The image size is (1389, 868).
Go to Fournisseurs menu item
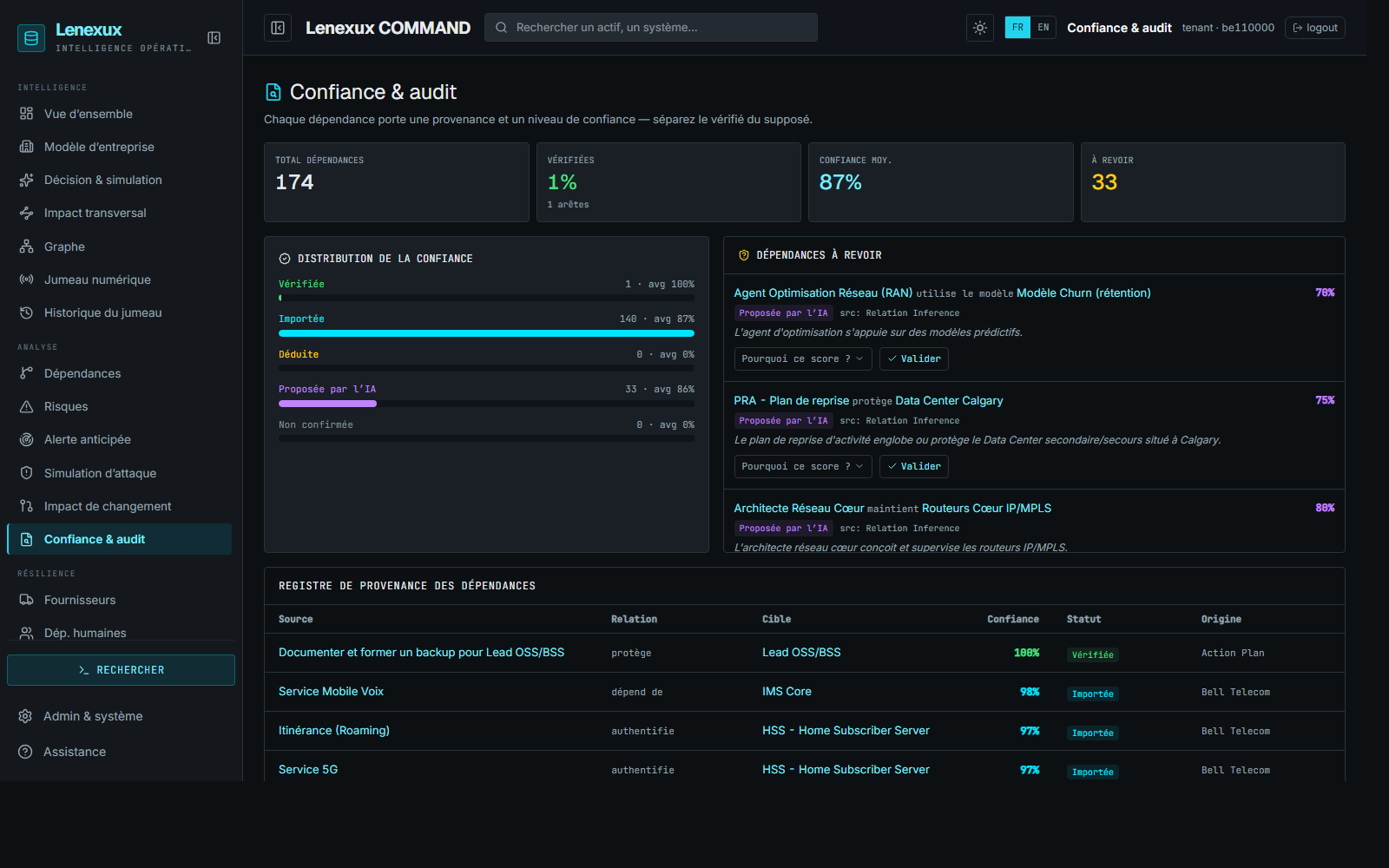tap(120, 600)
